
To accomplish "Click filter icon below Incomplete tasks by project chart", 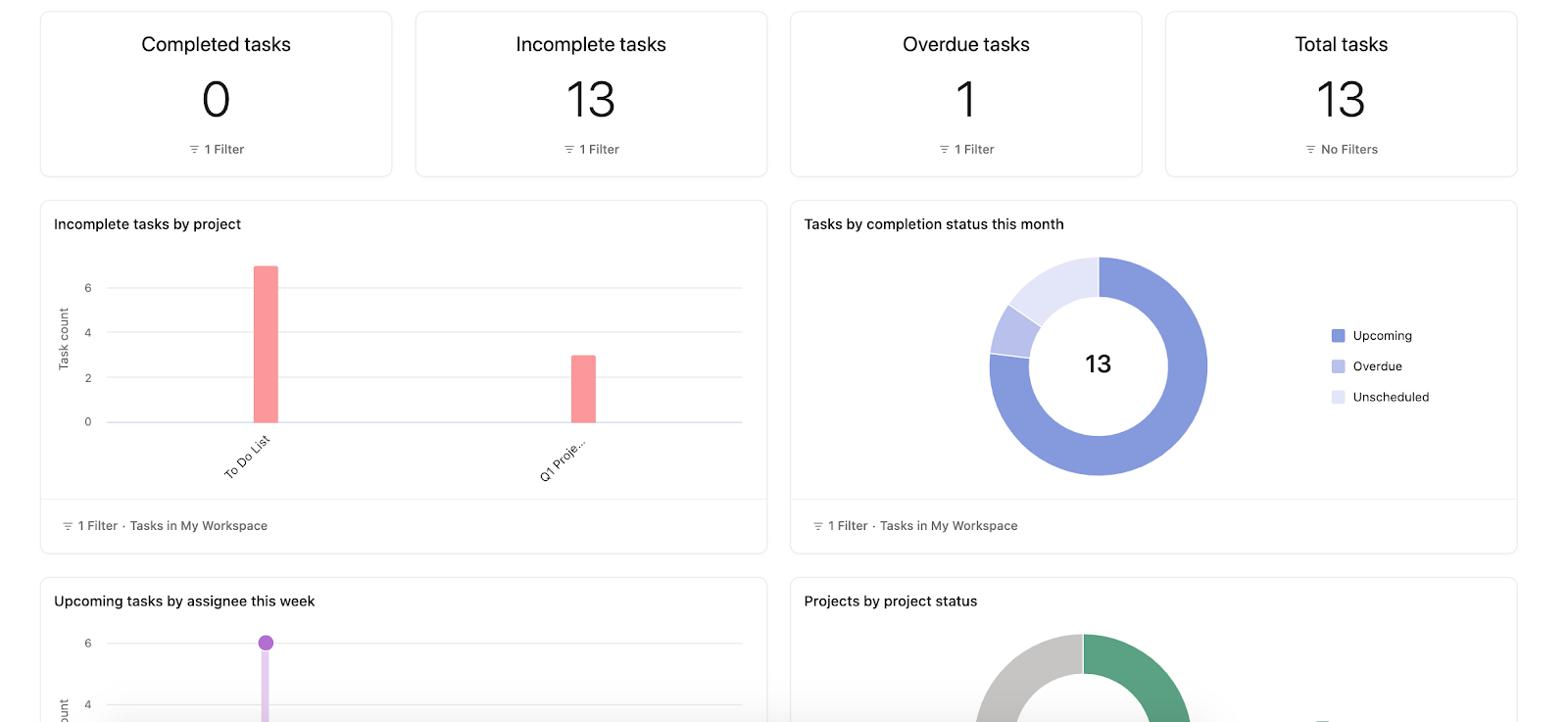I will [x=68, y=526].
